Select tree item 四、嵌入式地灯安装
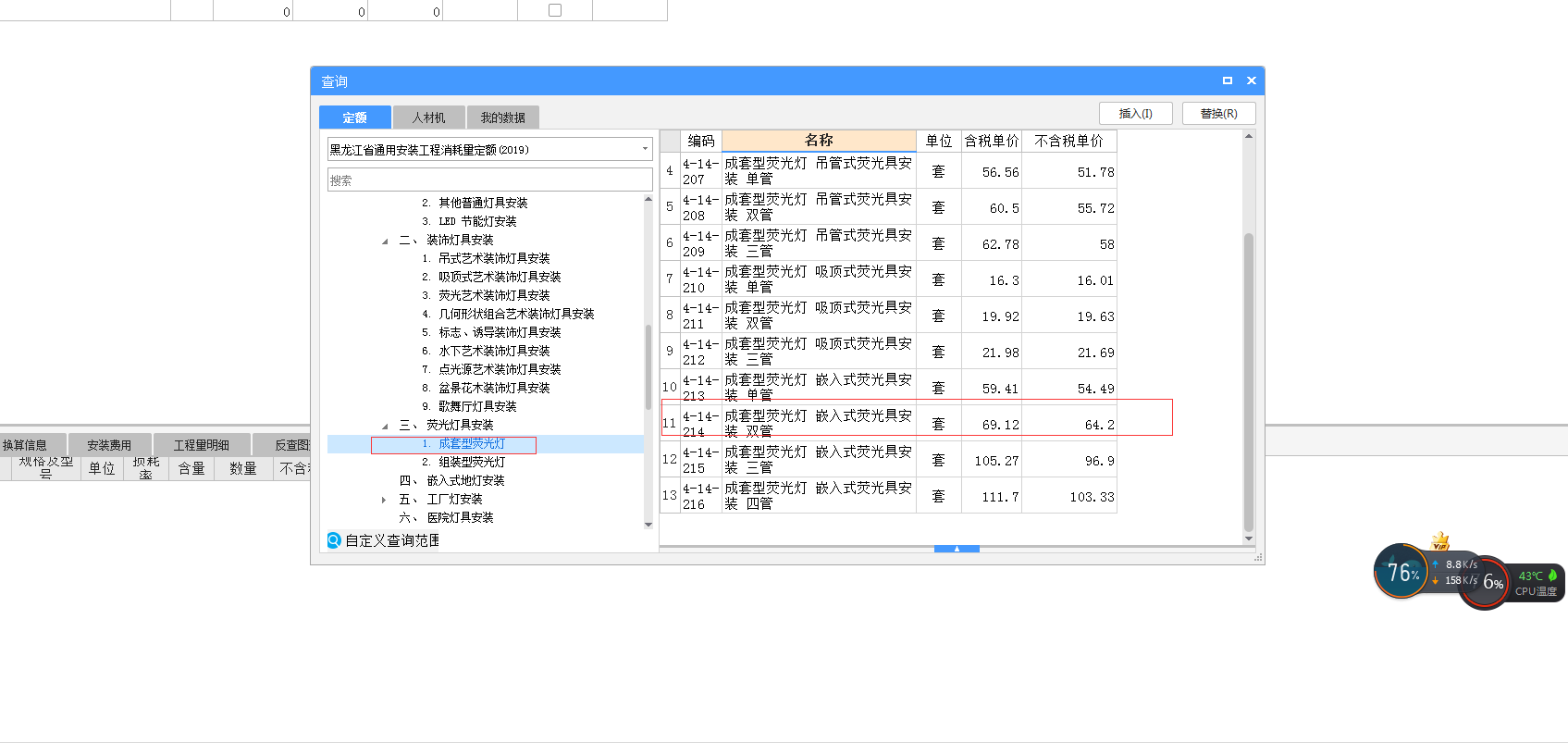 pos(452,480)
